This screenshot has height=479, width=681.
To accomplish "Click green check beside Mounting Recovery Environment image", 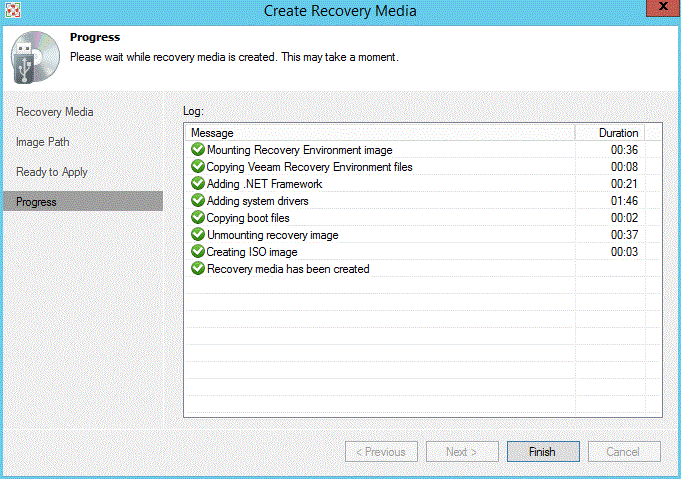I will tap(197, 150).
